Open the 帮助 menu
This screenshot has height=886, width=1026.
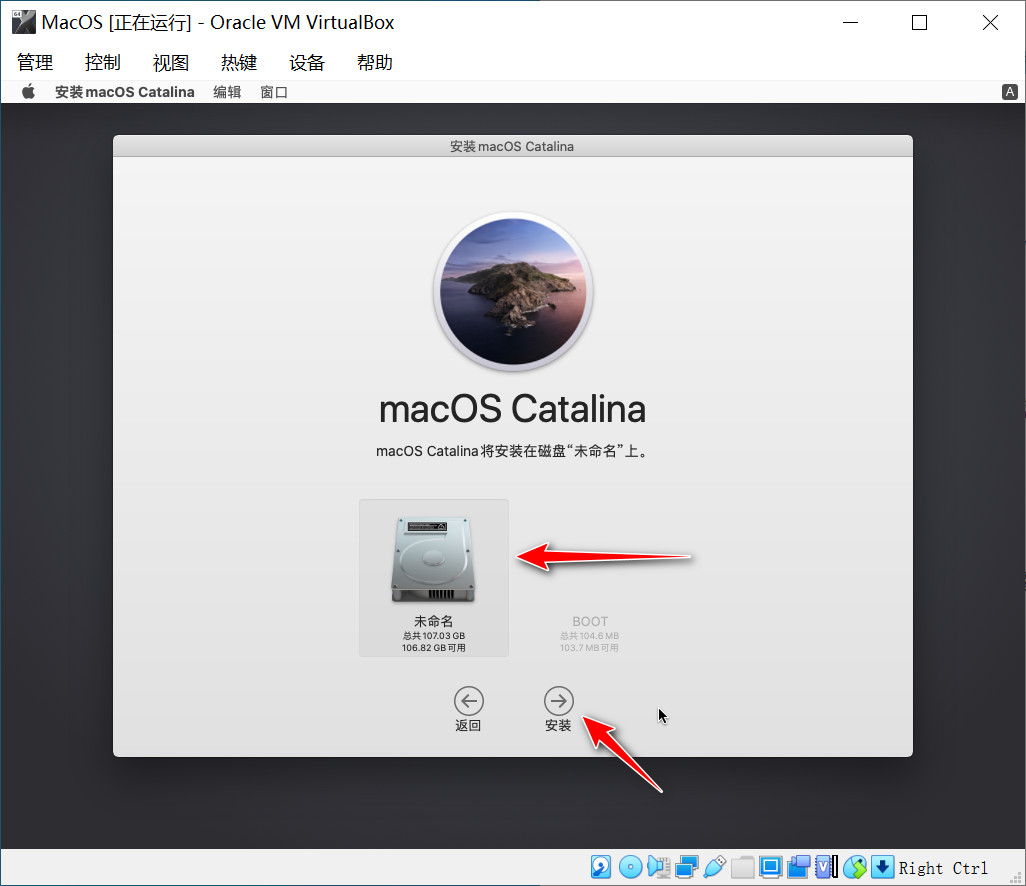point(375,63)
